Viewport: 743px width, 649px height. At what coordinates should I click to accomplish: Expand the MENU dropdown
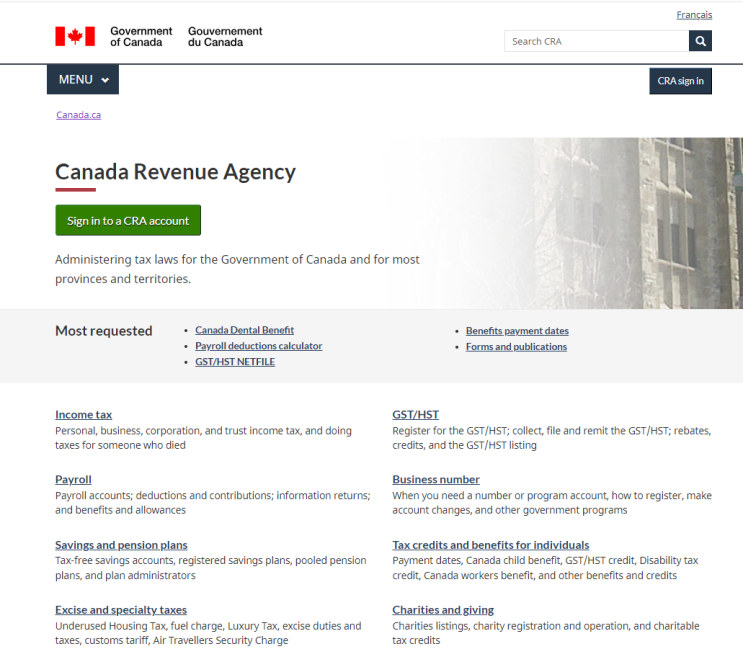83,80
